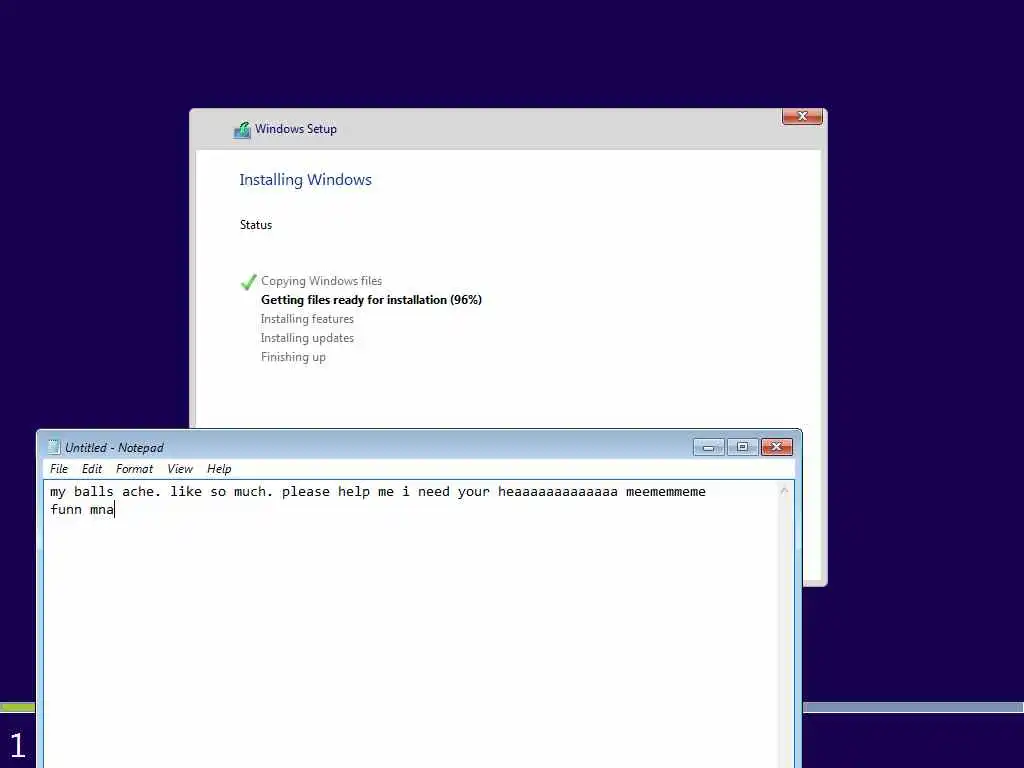
Task: Click the 'Installing features' status line
Action: coord(307,319)
